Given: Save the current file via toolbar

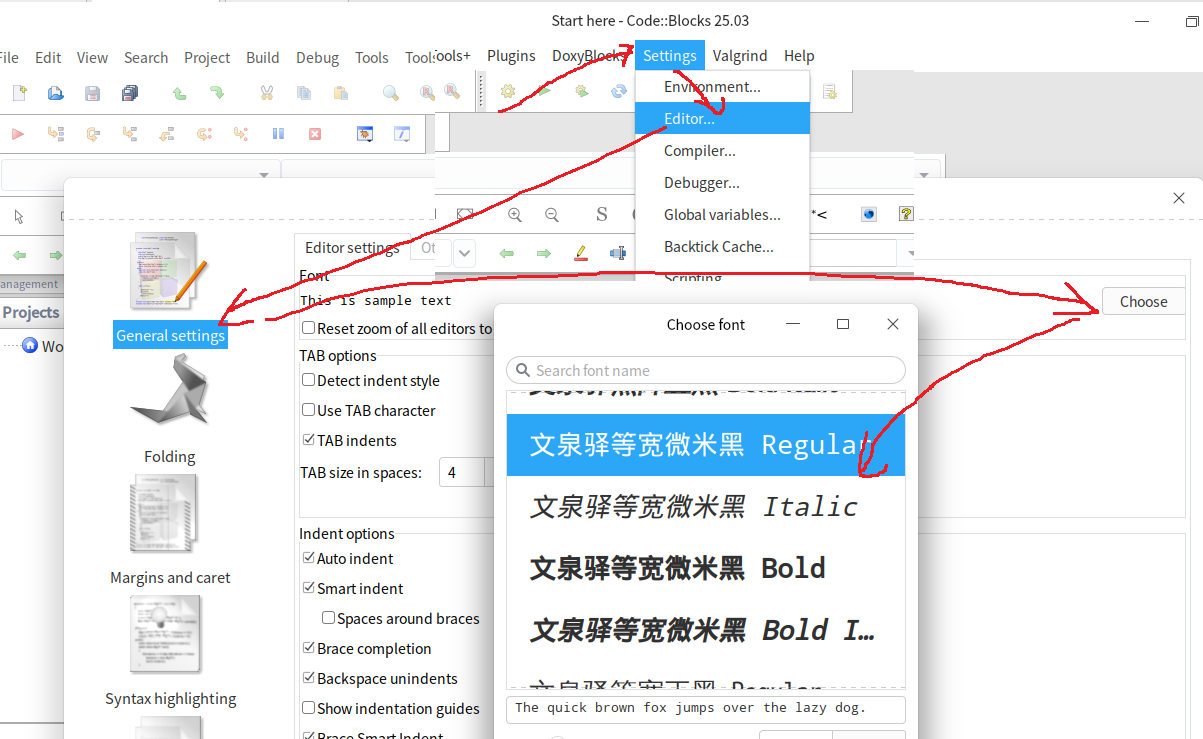Looking at the screenshot, I should click(x=92, y=93).
